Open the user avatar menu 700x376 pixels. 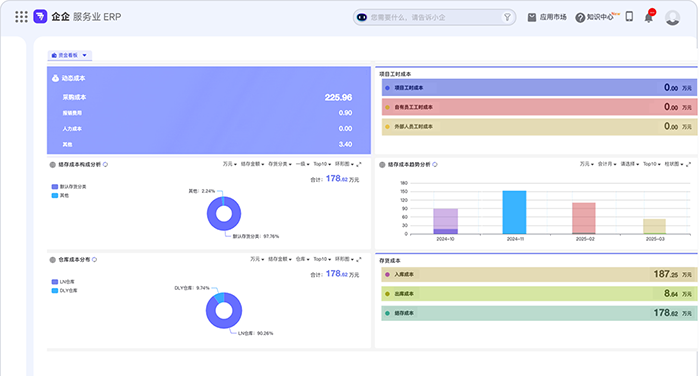[672, 18]
